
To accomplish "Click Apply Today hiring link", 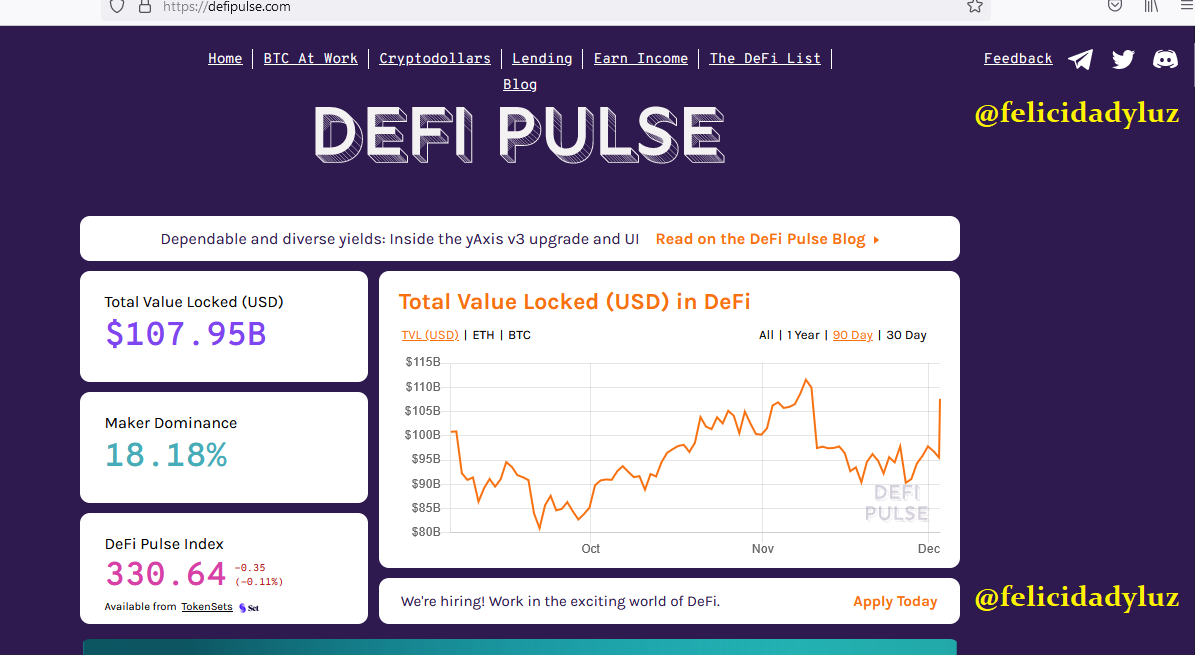I will tap(895, 602).
